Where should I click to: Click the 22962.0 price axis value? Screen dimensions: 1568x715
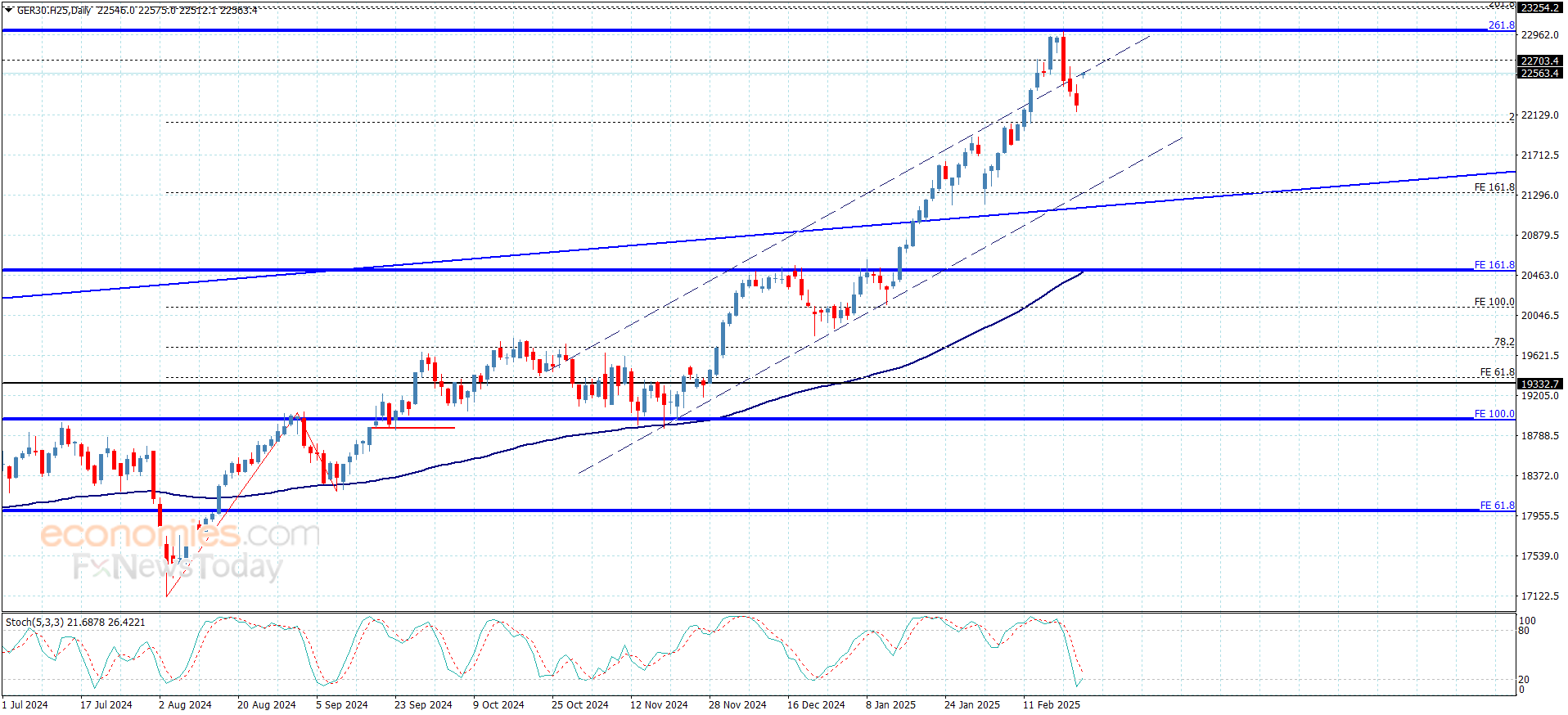click(1539, 35)
